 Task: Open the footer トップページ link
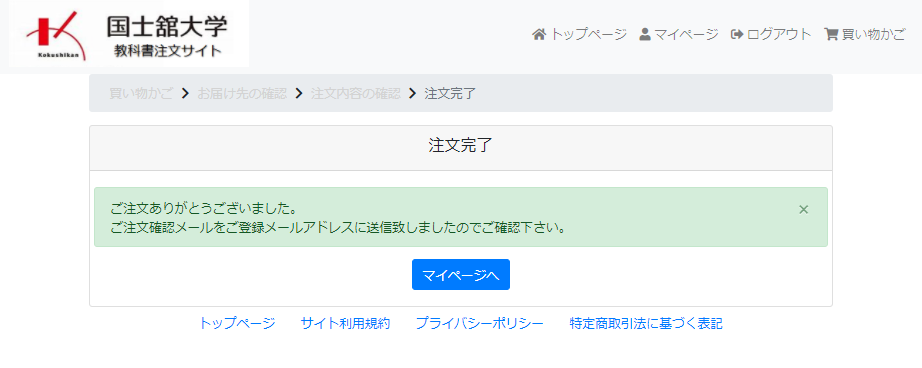point(237,323)
